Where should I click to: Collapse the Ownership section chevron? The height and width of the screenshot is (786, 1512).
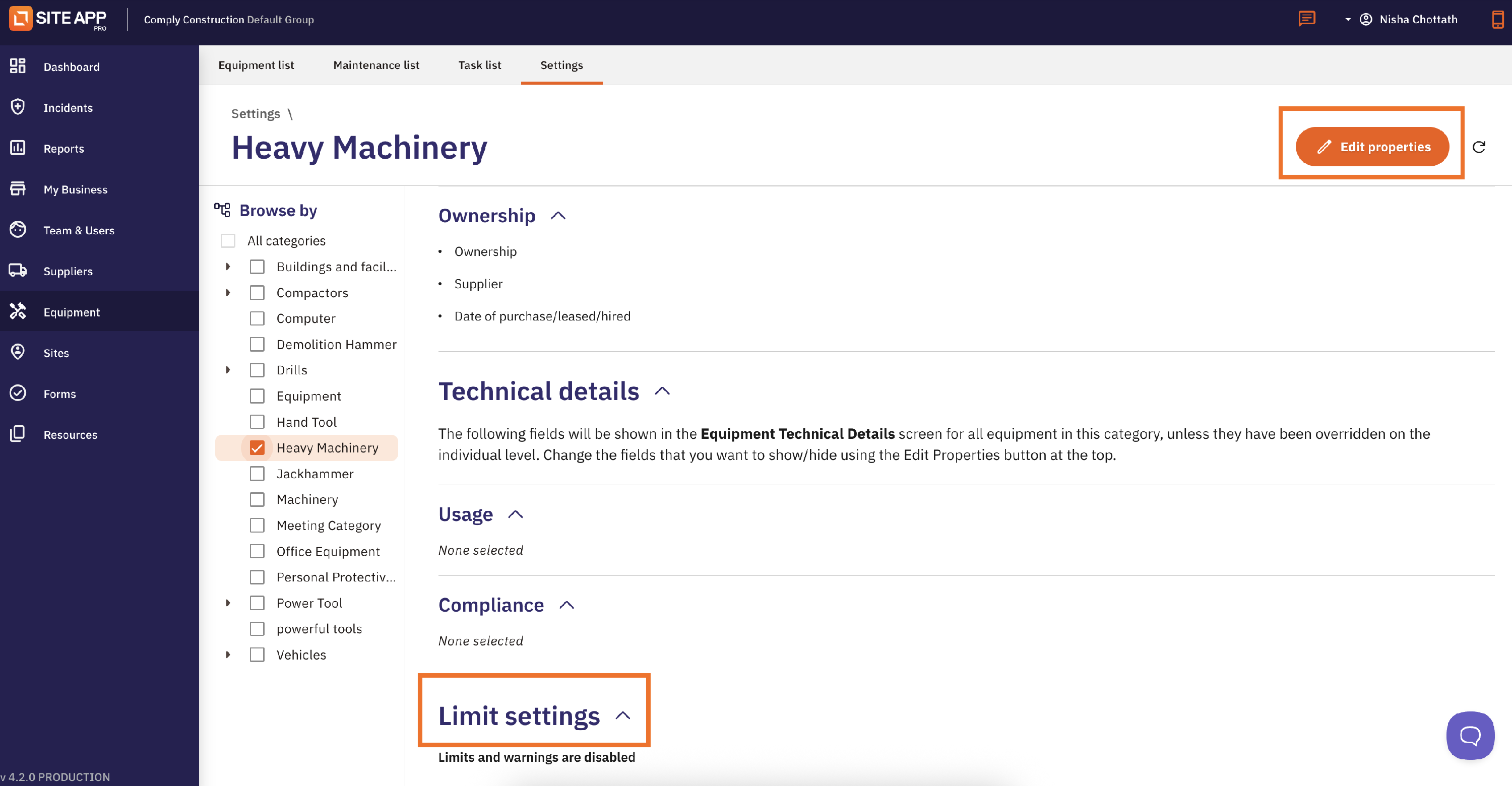(x=558, y=216)
